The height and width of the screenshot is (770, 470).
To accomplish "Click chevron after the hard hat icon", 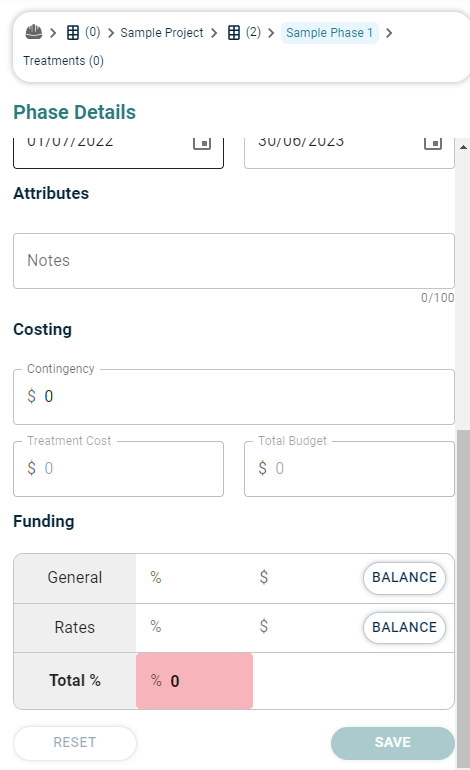I will pyautogui.click(x=53, y=33).
